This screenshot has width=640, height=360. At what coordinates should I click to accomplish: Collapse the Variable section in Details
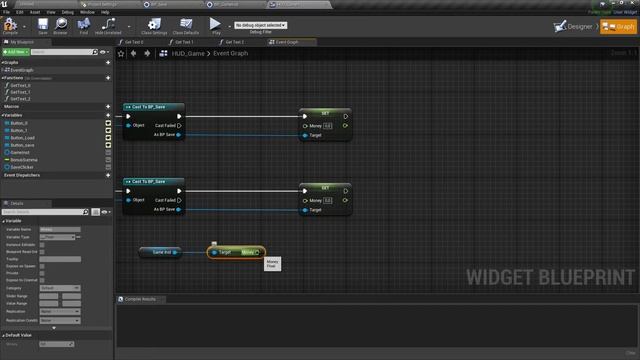pyautogui.click(x=4, y=221)
